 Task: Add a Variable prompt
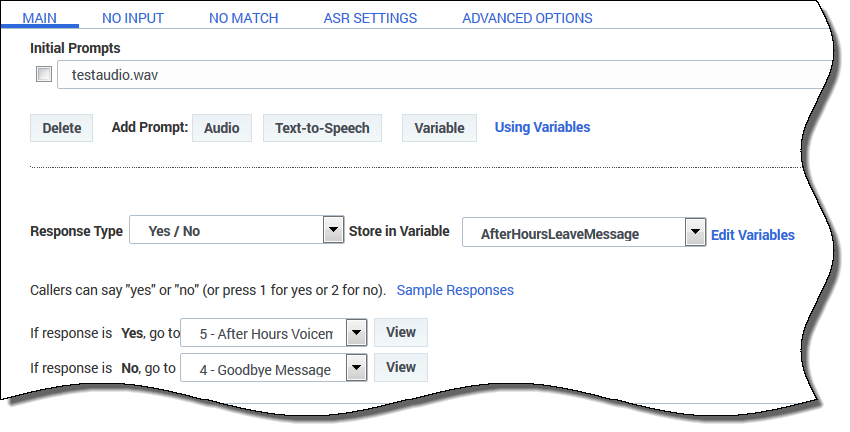point(439,128)
